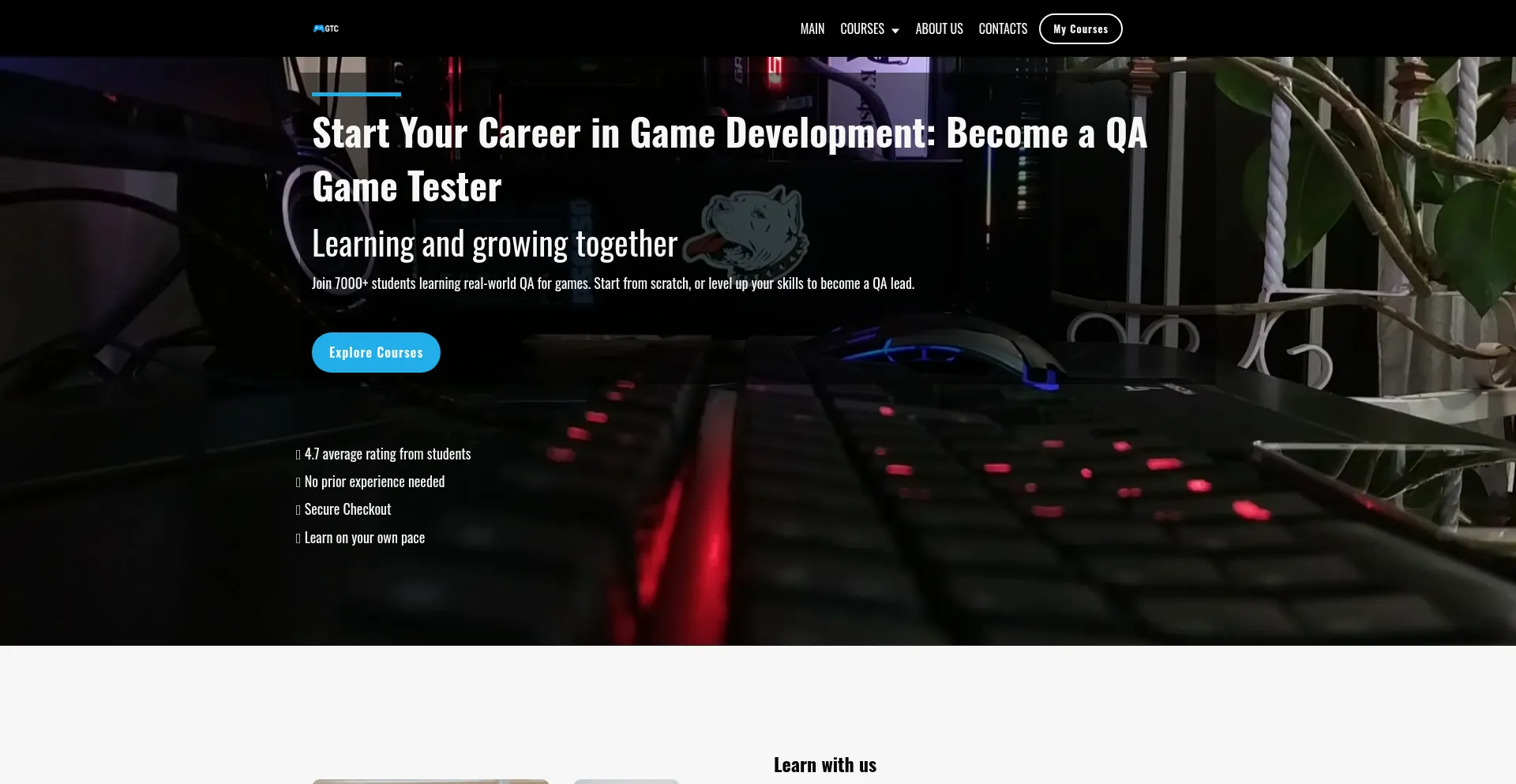This screenshot has width=1516, height=784.
Task: Click the blue accent bar above the headline
Action: point(356,94)
